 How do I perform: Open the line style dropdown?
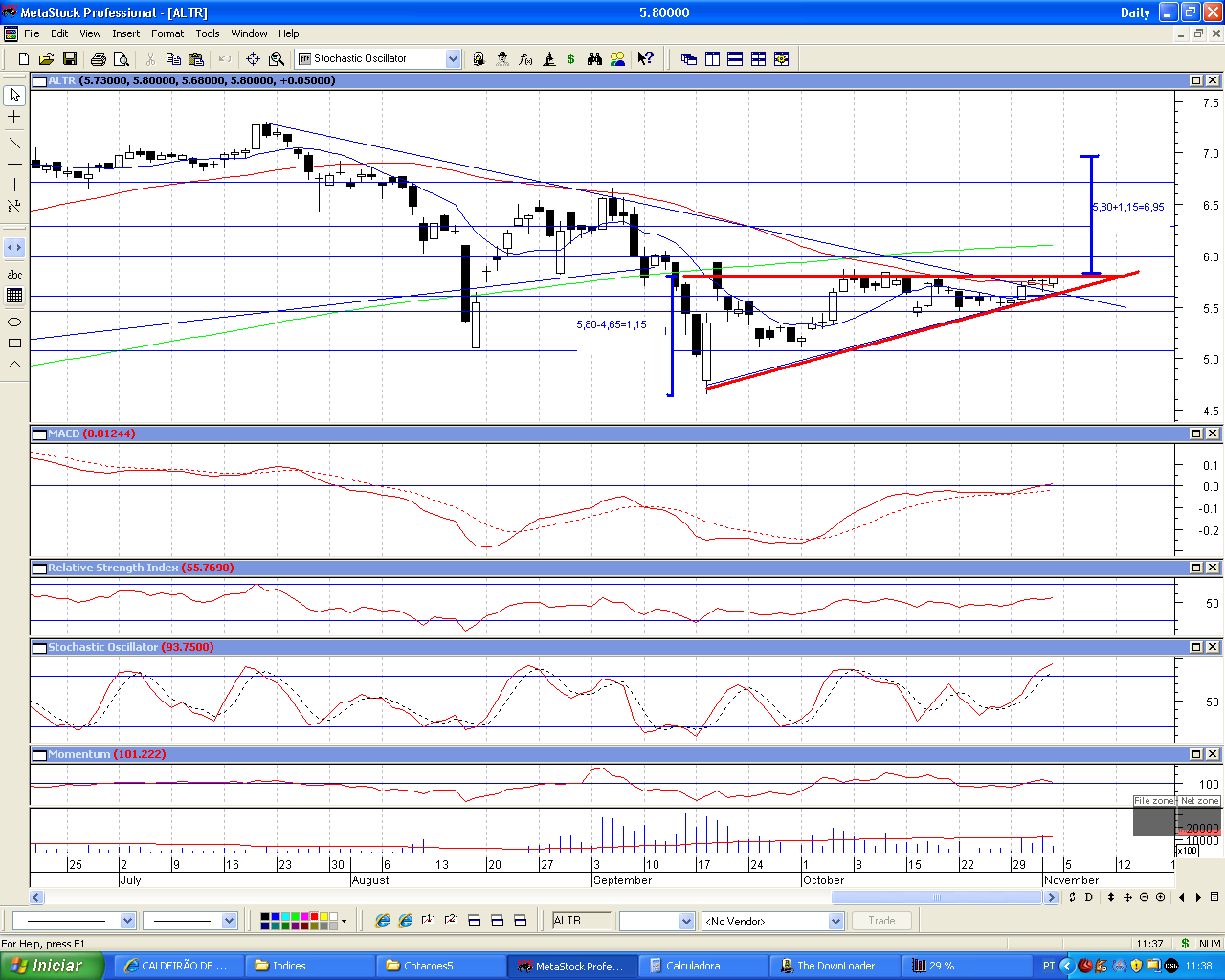tap(128, 921)
